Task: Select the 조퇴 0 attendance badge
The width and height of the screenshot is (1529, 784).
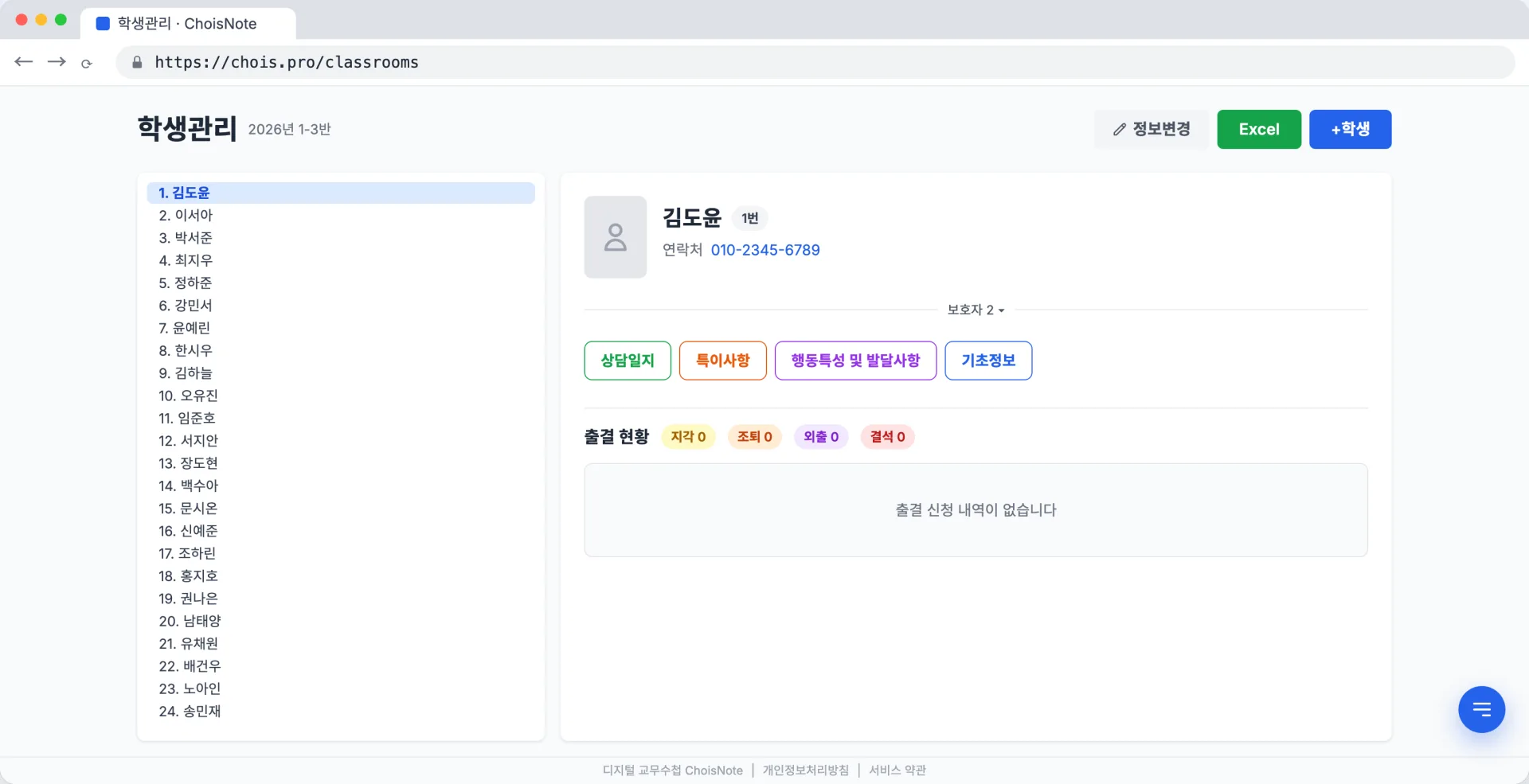Action: coord(754,437)
